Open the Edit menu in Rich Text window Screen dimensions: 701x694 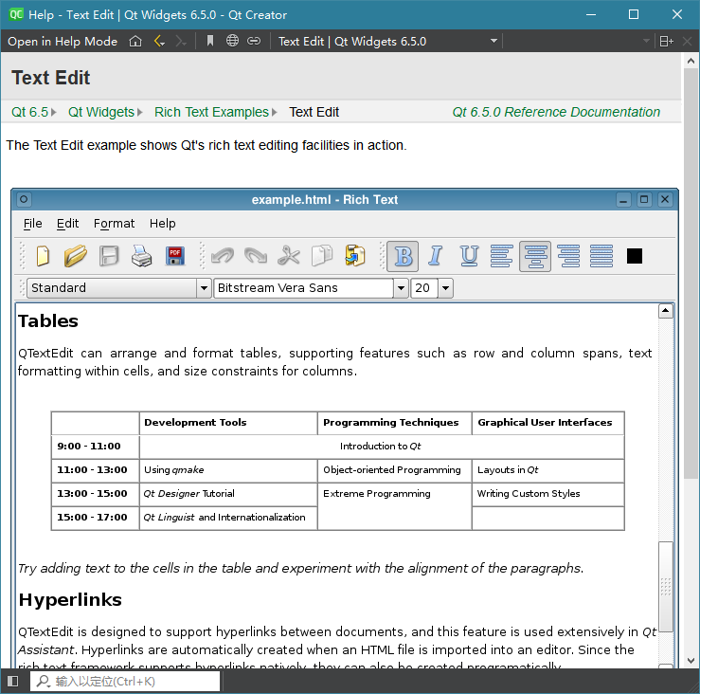point(68,223)
